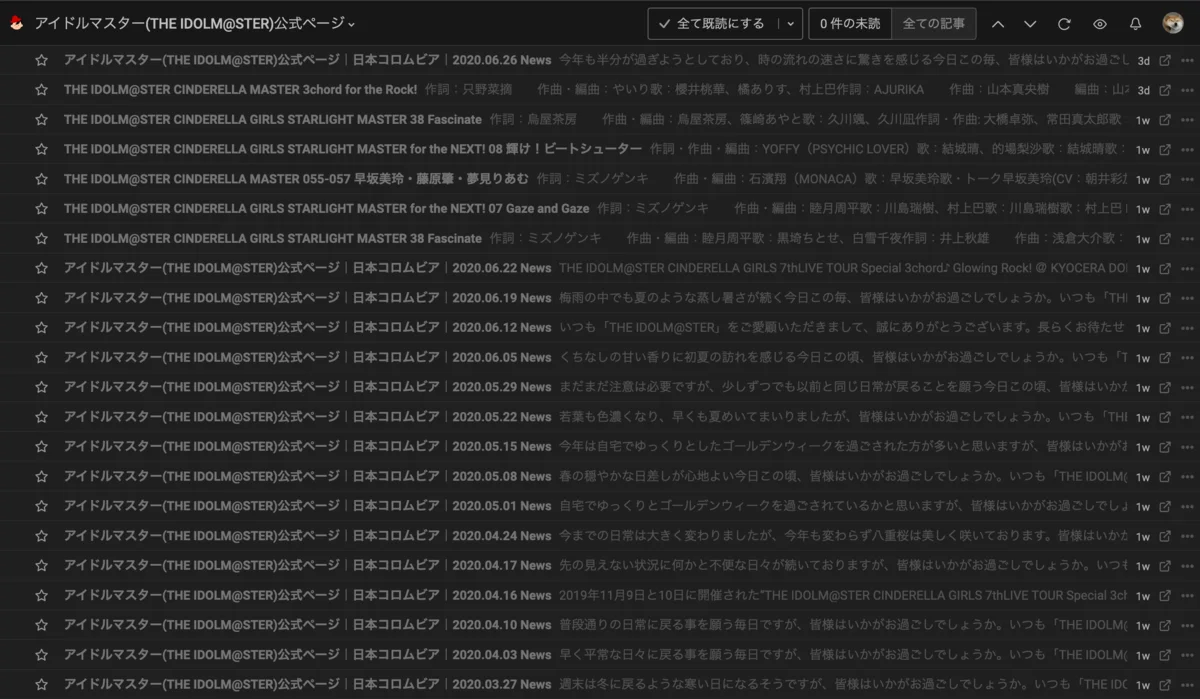
Task: Refresh the article list
Action: coord(1063,23)
